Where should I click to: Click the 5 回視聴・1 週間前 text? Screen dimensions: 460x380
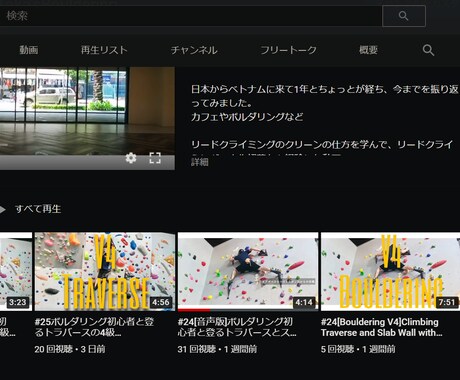(358, 349)
